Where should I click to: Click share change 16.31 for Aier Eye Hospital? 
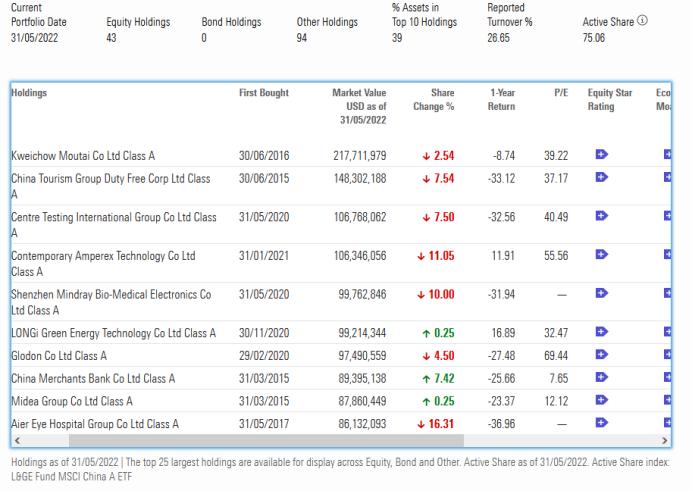(x=436, y=424)
